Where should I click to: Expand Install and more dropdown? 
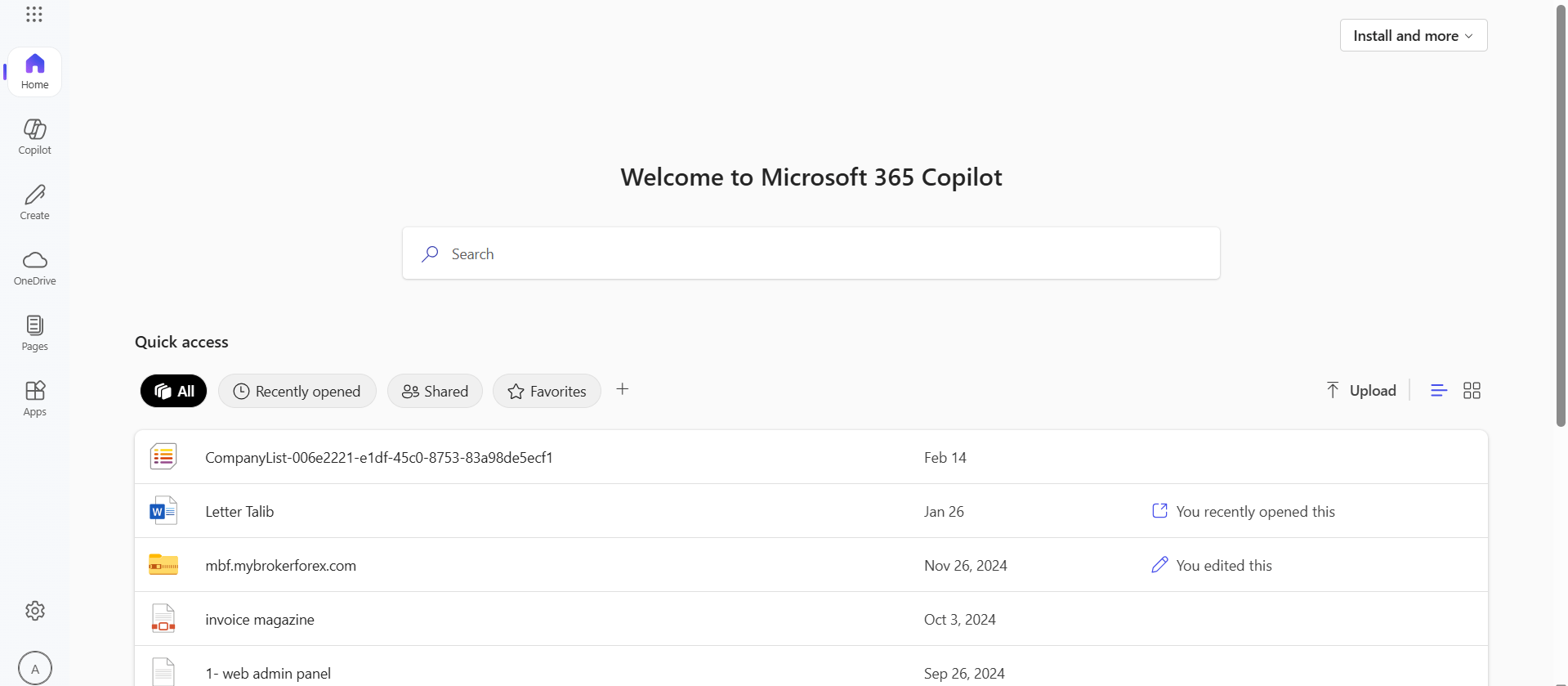click(1414, 35)
